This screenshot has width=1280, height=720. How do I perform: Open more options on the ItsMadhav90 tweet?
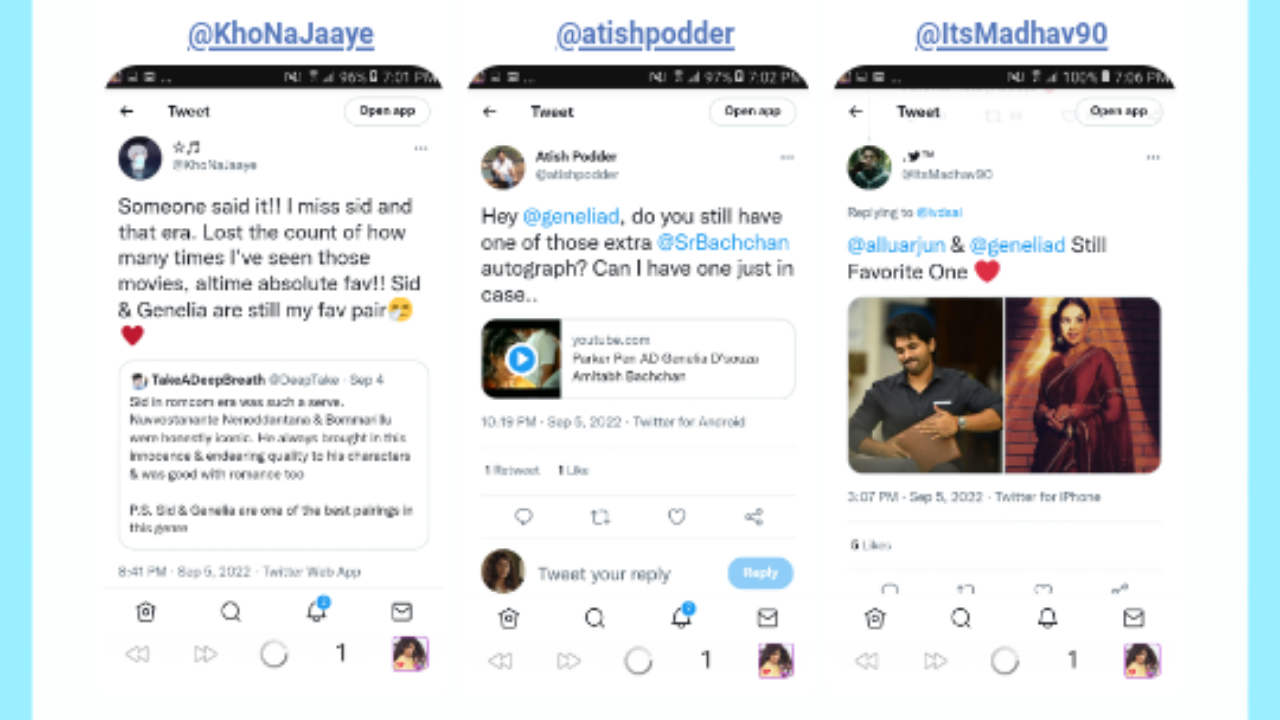pyautogui.click(x=1153, y=158)
